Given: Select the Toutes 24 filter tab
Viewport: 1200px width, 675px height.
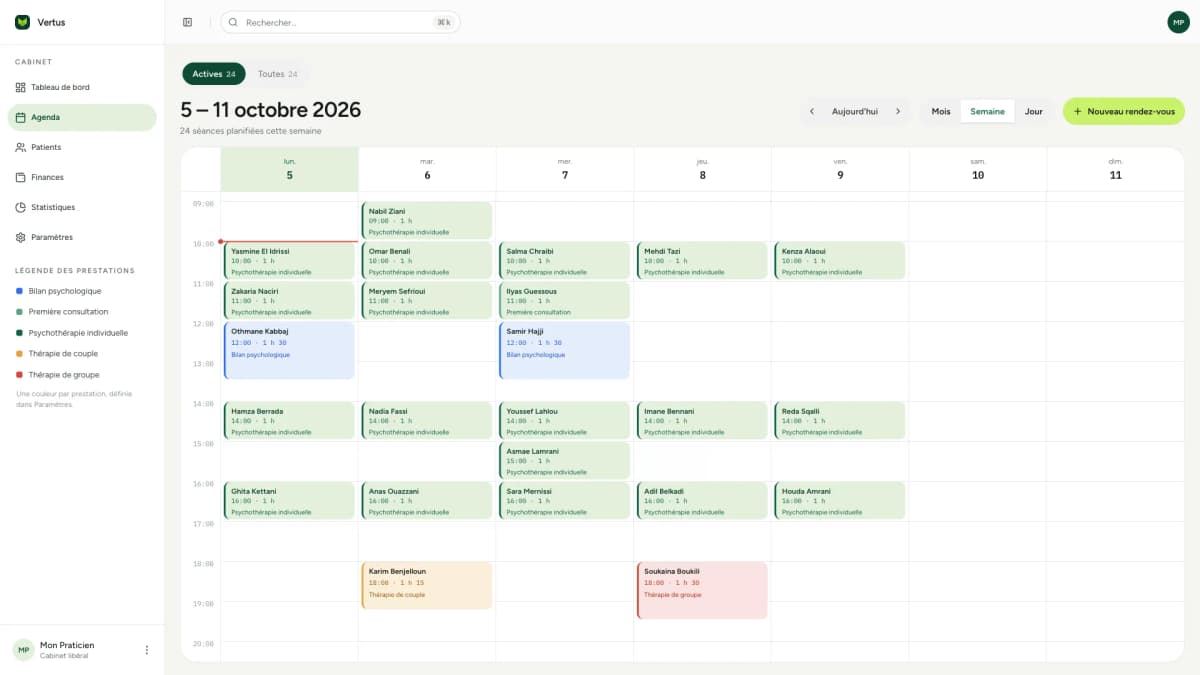Looking at the screenshot, I should [278, 74].
